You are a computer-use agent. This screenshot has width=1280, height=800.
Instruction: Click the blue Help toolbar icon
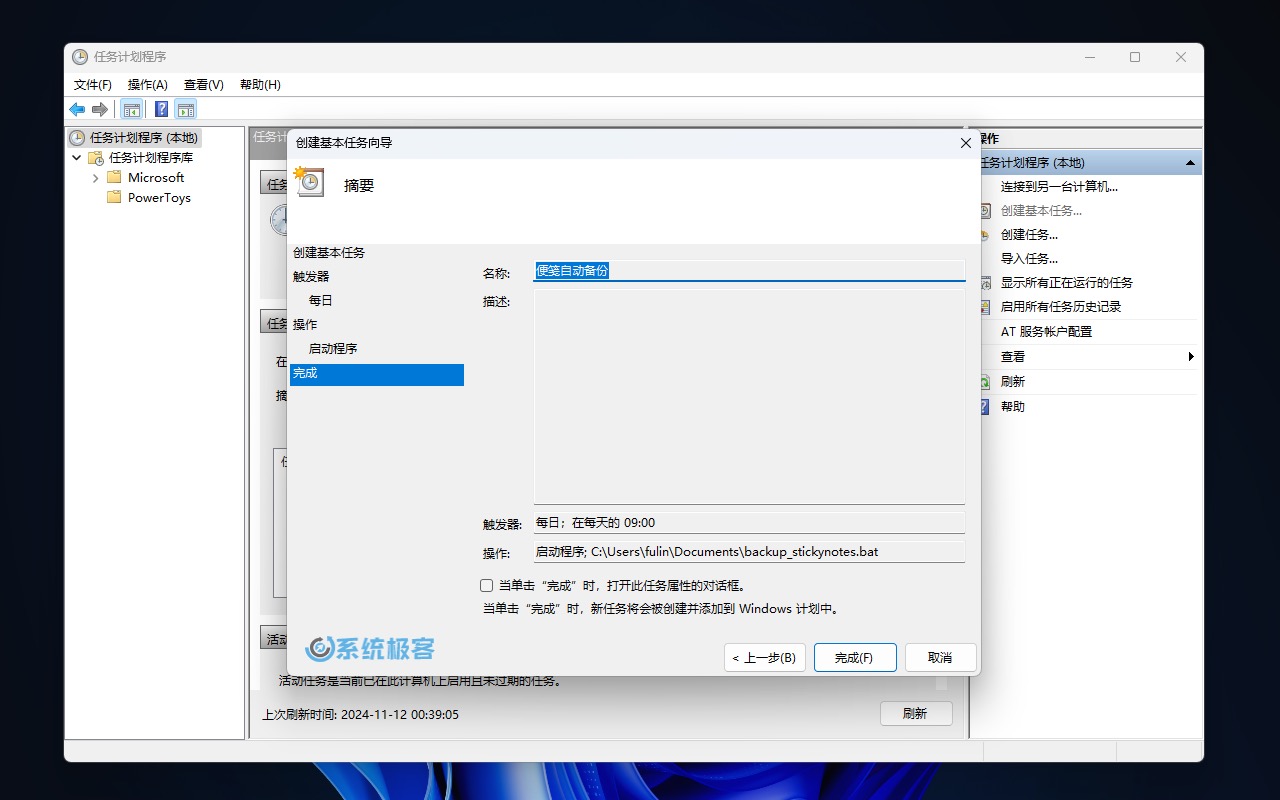point(161,109)
